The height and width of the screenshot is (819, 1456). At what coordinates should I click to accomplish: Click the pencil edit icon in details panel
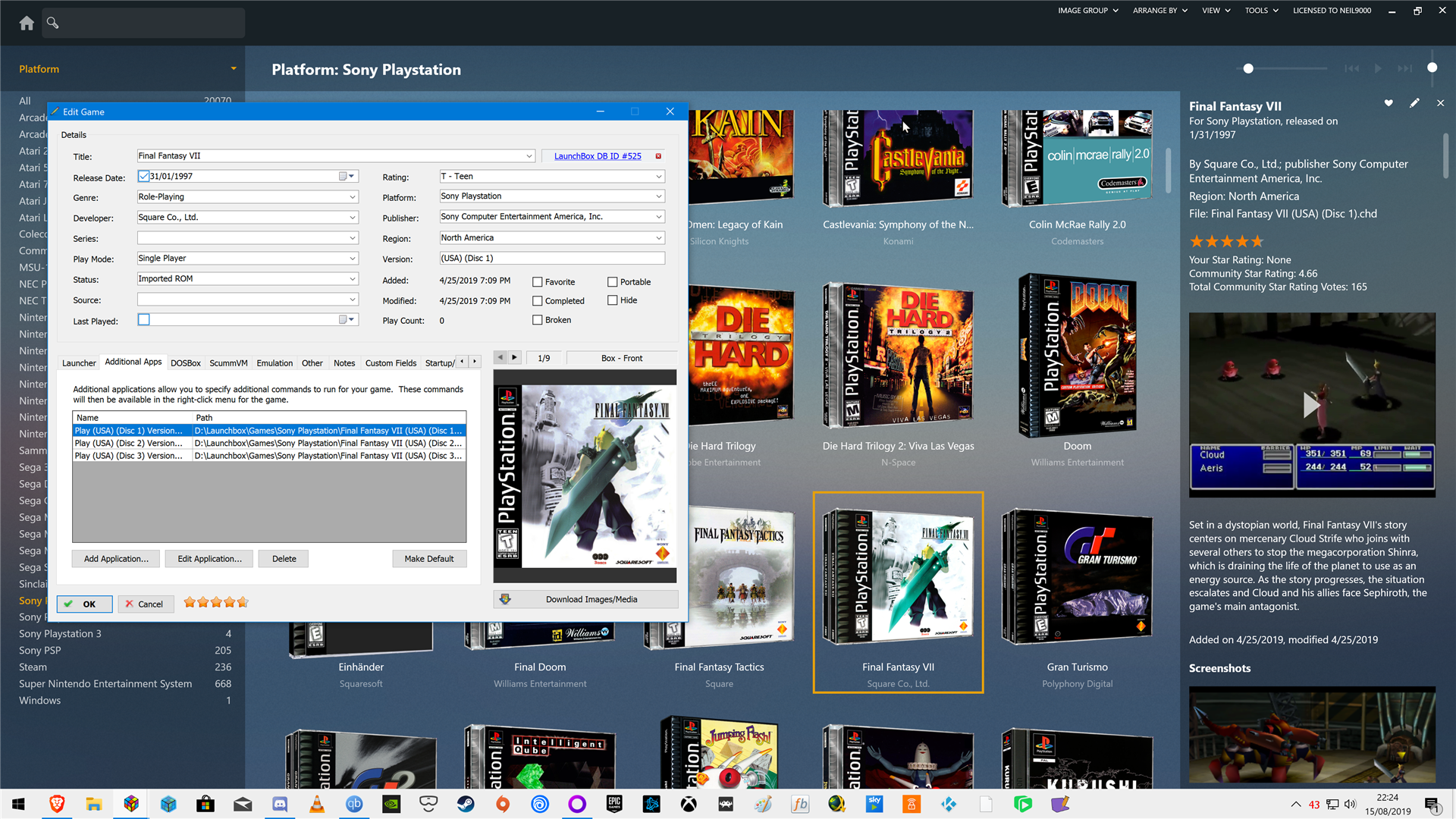[1414, 103]
